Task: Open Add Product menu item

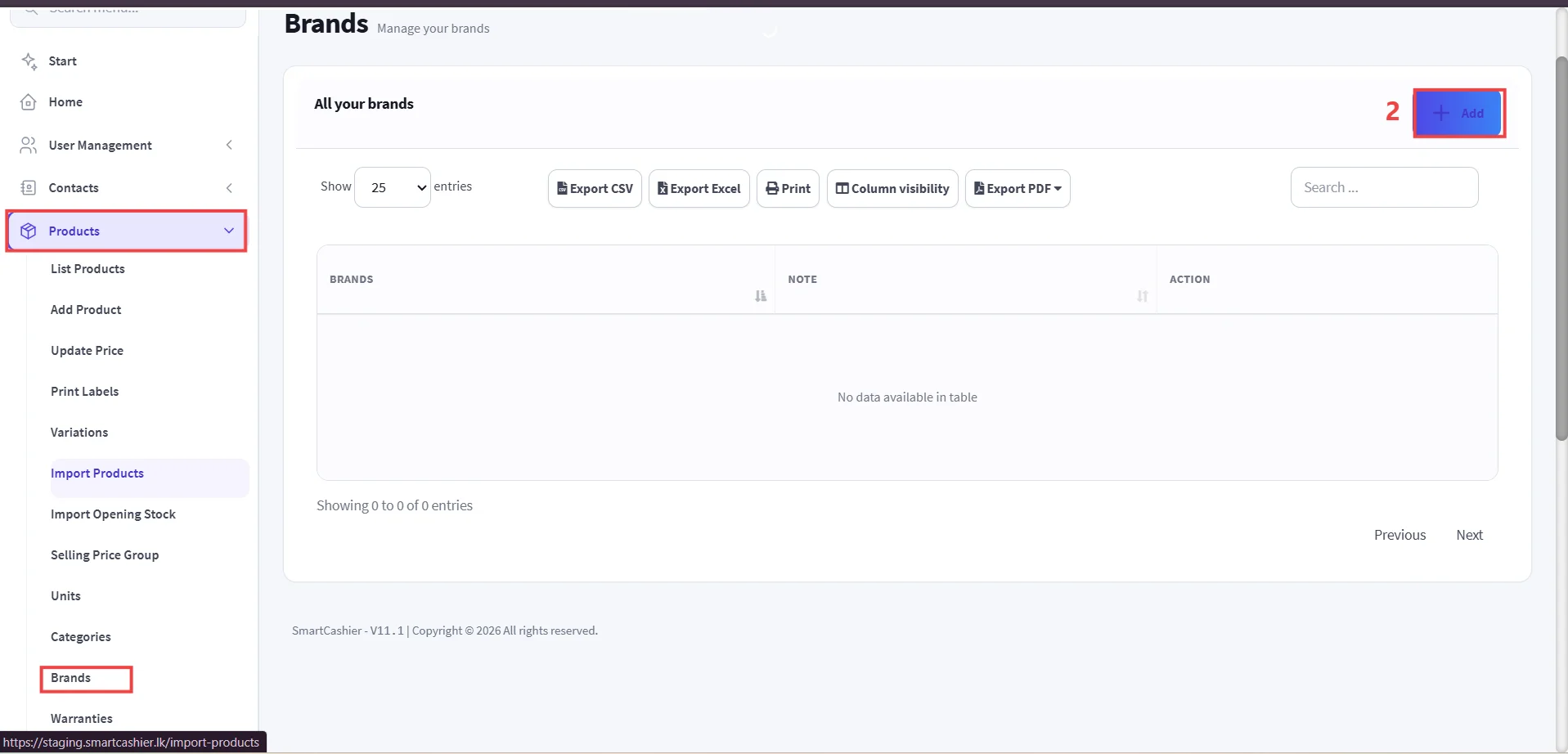Action: click(86, 310)
